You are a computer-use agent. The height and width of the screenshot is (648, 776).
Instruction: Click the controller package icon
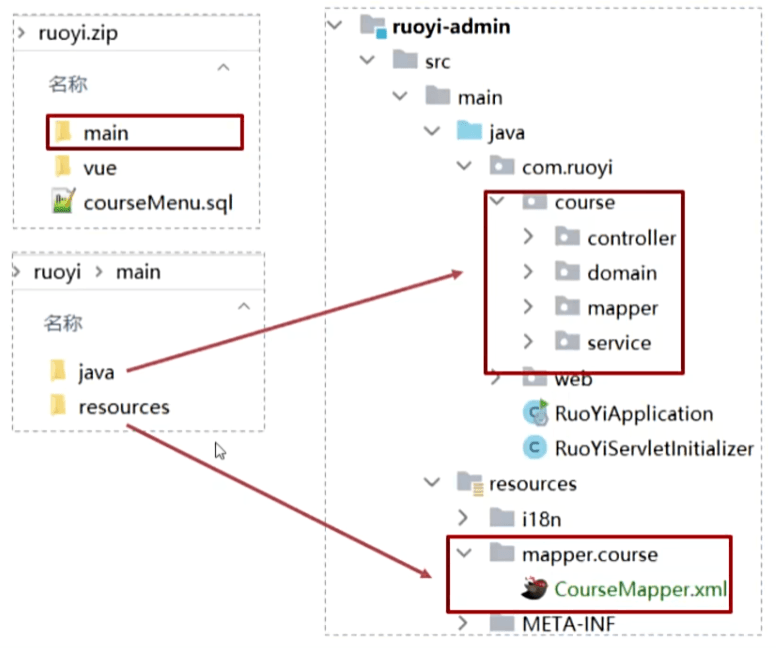pyautogui.click(x=567, y=237)
